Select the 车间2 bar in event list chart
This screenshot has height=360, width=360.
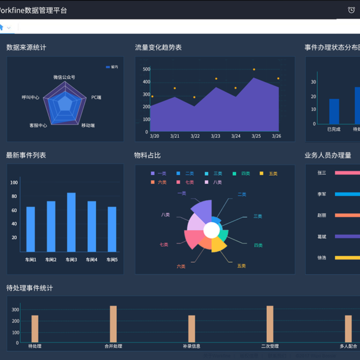(x=51, y=226)
